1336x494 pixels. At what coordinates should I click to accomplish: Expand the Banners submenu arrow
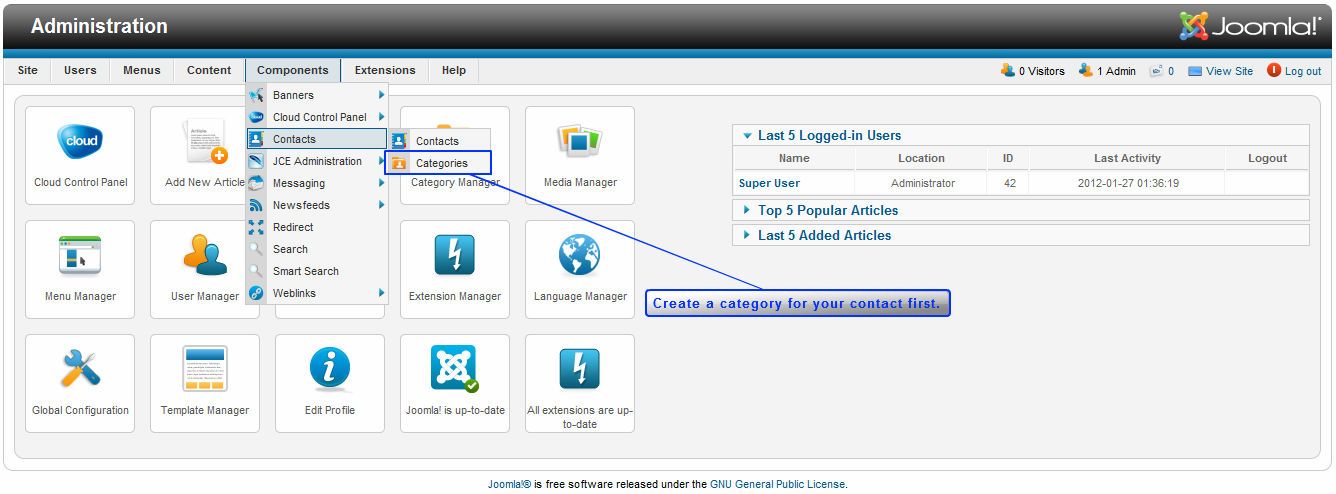pyautogui.click(x=381, y=95)
